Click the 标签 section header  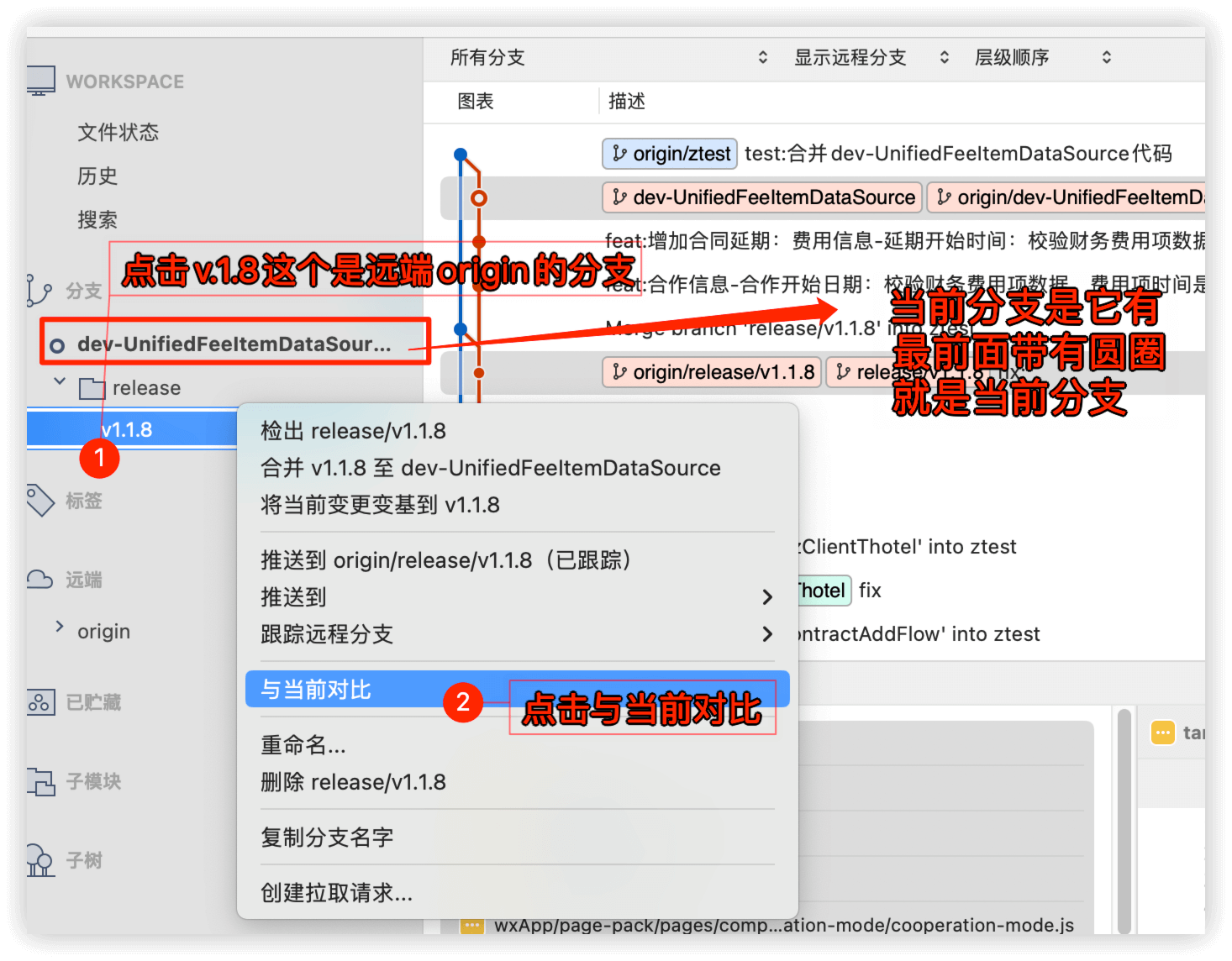(x=84, y=501)
